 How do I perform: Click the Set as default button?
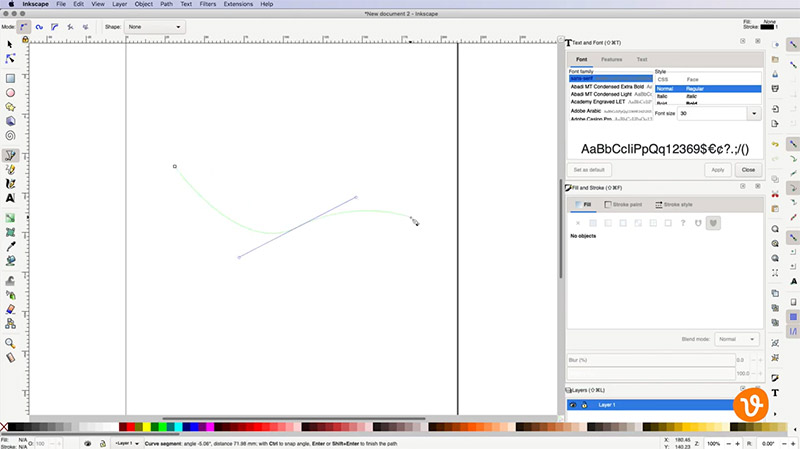[589, 170]
